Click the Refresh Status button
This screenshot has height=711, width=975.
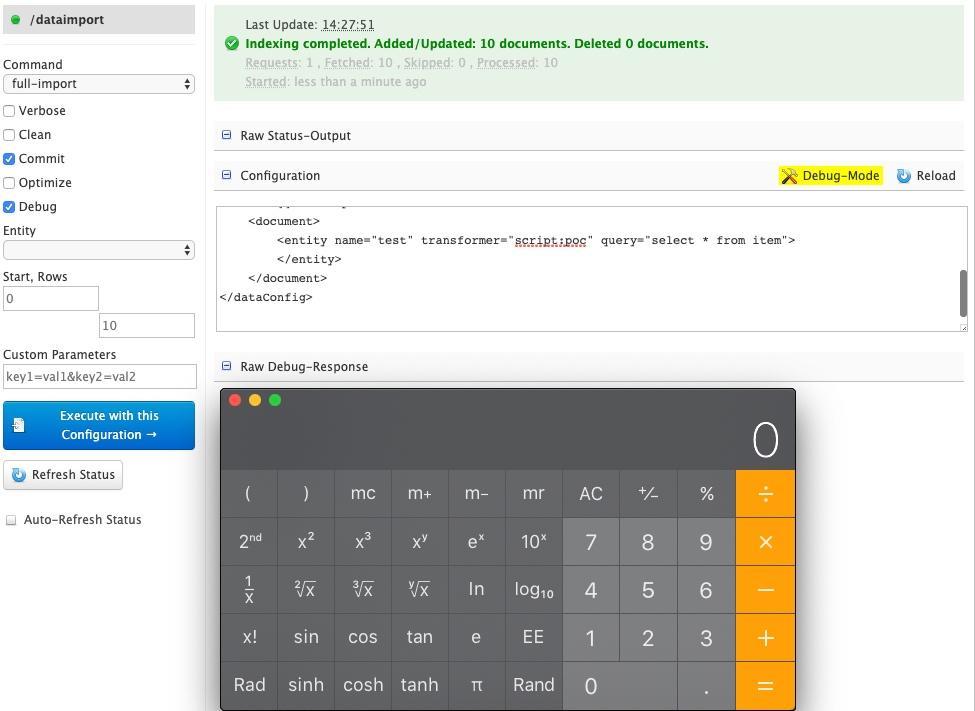63,475
